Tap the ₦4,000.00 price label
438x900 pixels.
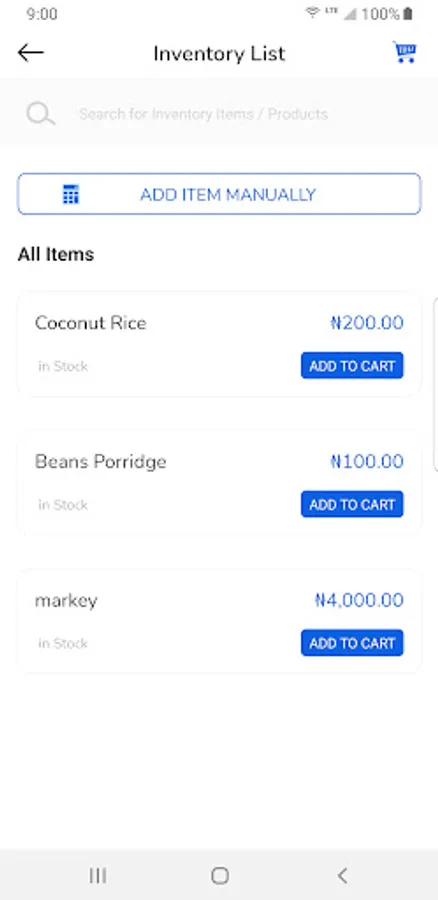click(x=359, y=600)
